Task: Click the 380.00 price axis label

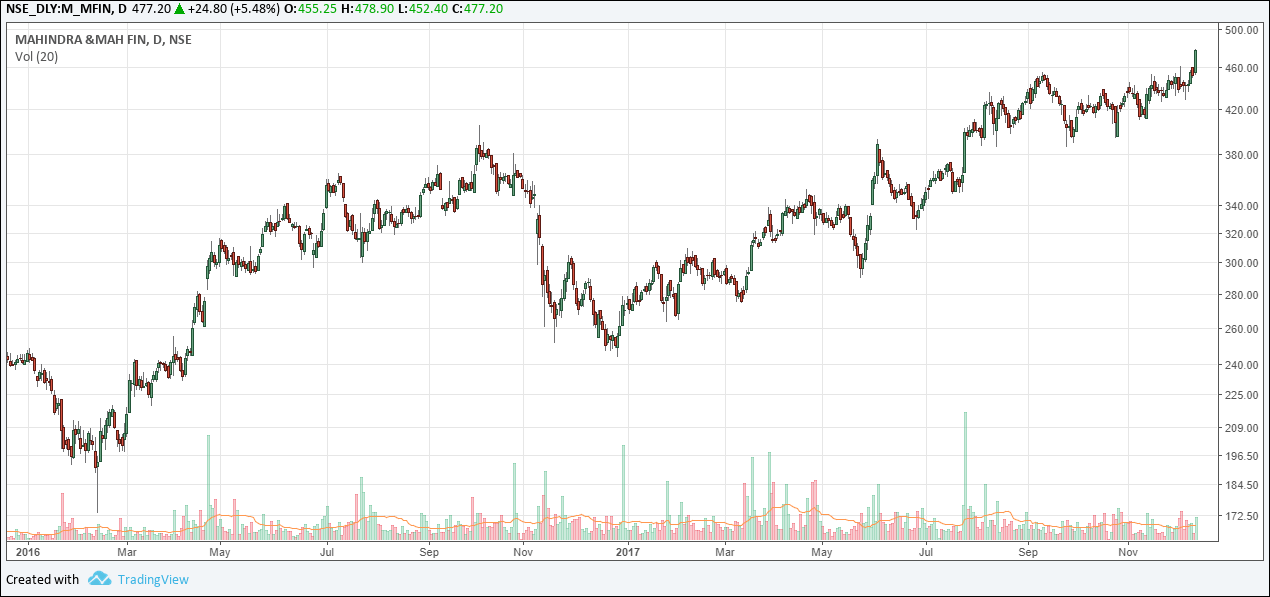Action: click(1240, 155)
